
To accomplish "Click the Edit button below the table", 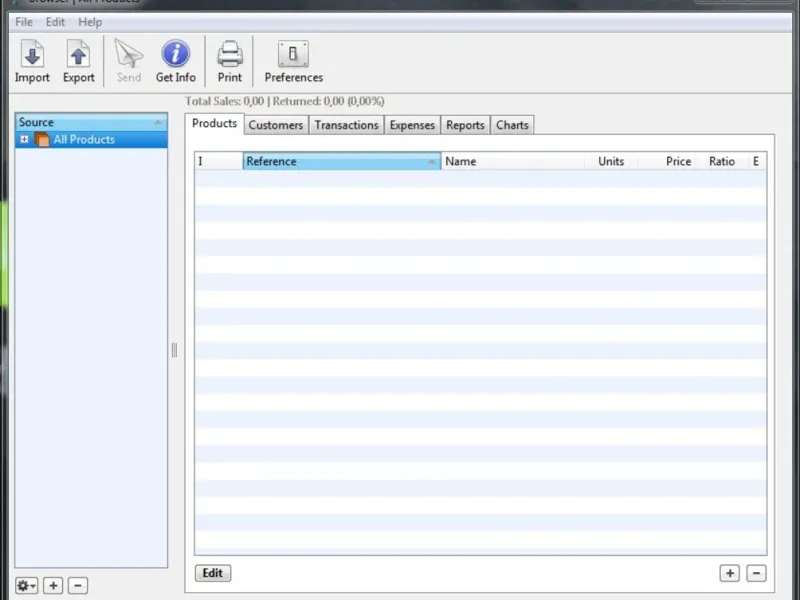I will 213,573.
